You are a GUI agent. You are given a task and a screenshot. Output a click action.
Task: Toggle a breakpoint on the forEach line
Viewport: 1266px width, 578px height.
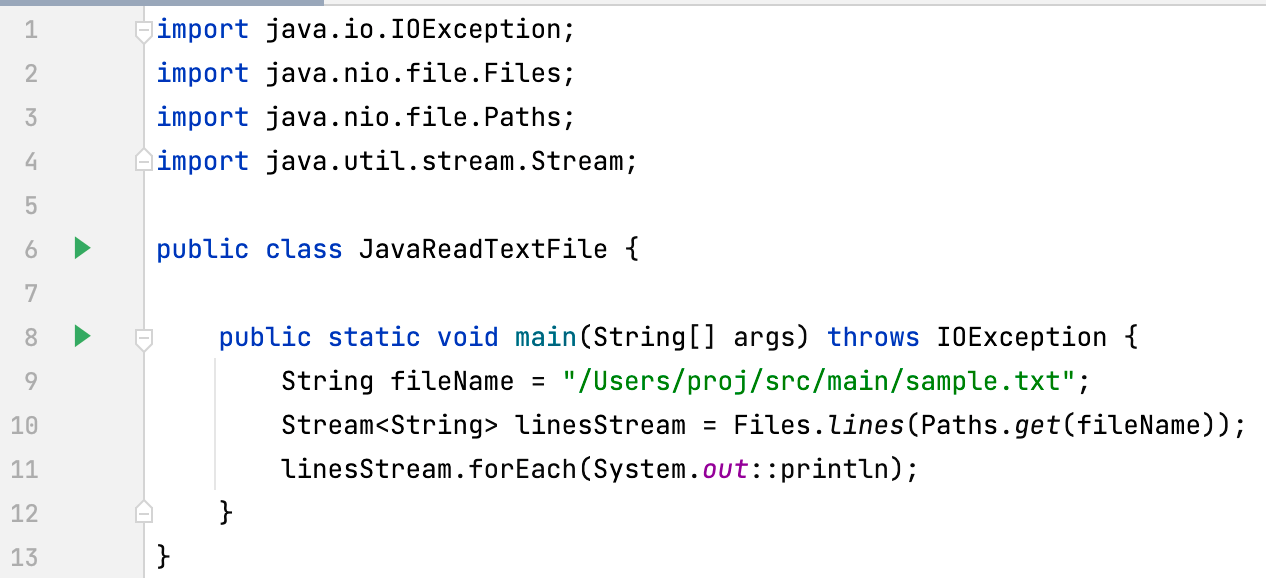tap(110, 469)
